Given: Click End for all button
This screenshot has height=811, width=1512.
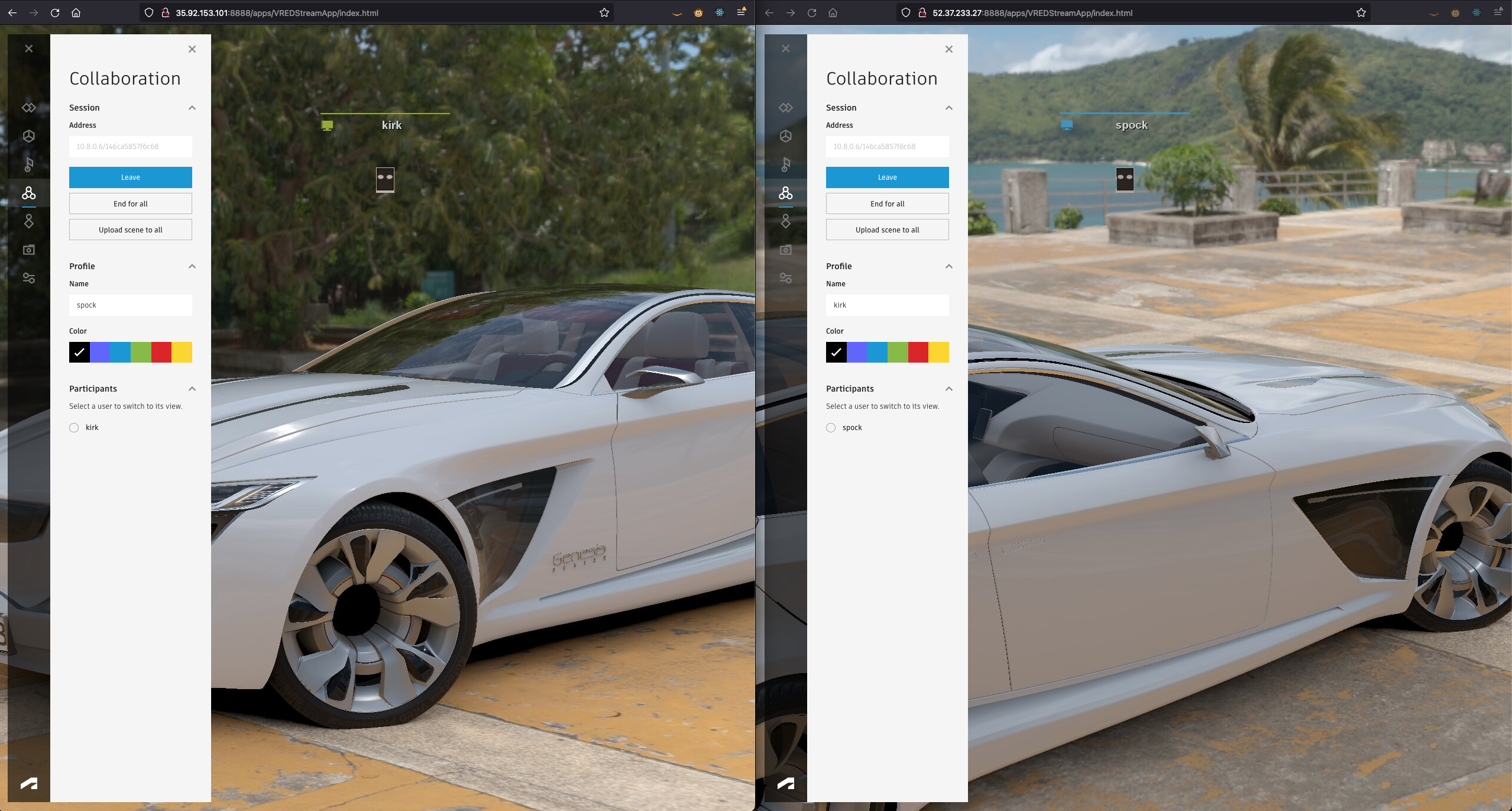Looking at the screenshot, I should 130,203.
